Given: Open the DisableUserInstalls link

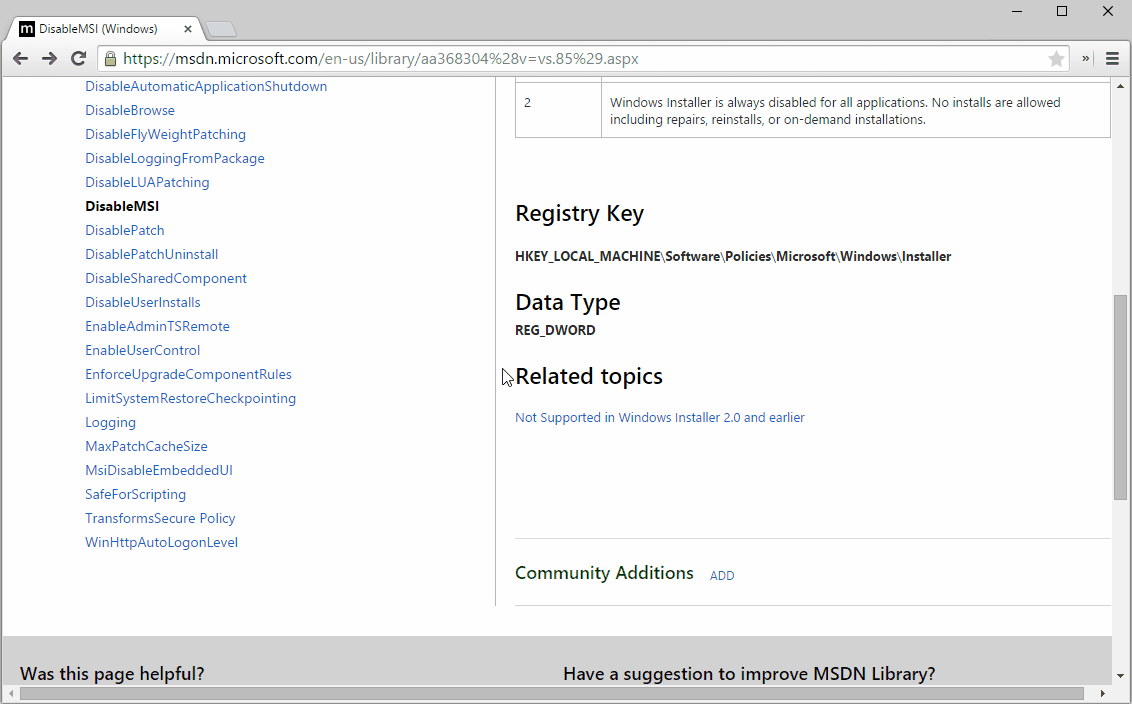Looking at the screenshot, I should coord(143,303).
